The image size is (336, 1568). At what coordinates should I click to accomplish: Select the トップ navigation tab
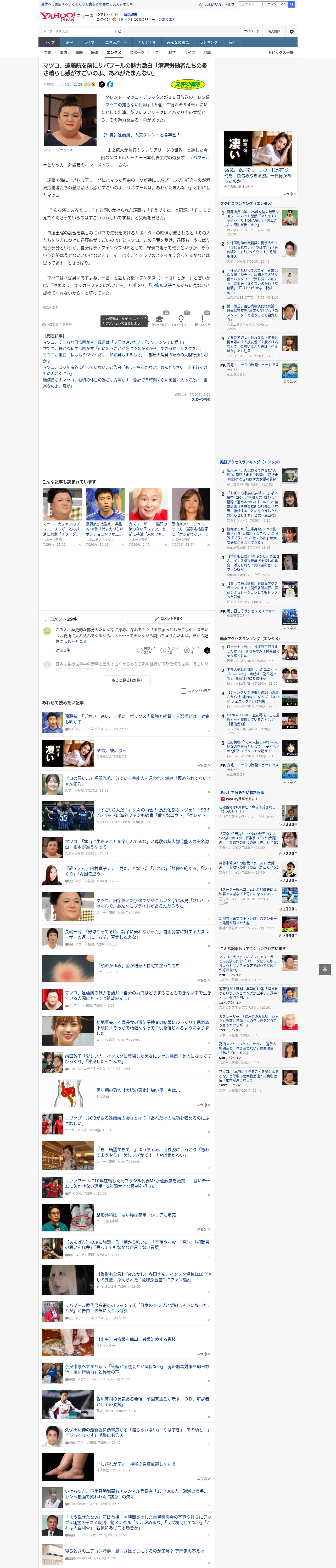(x=49, y=43)
